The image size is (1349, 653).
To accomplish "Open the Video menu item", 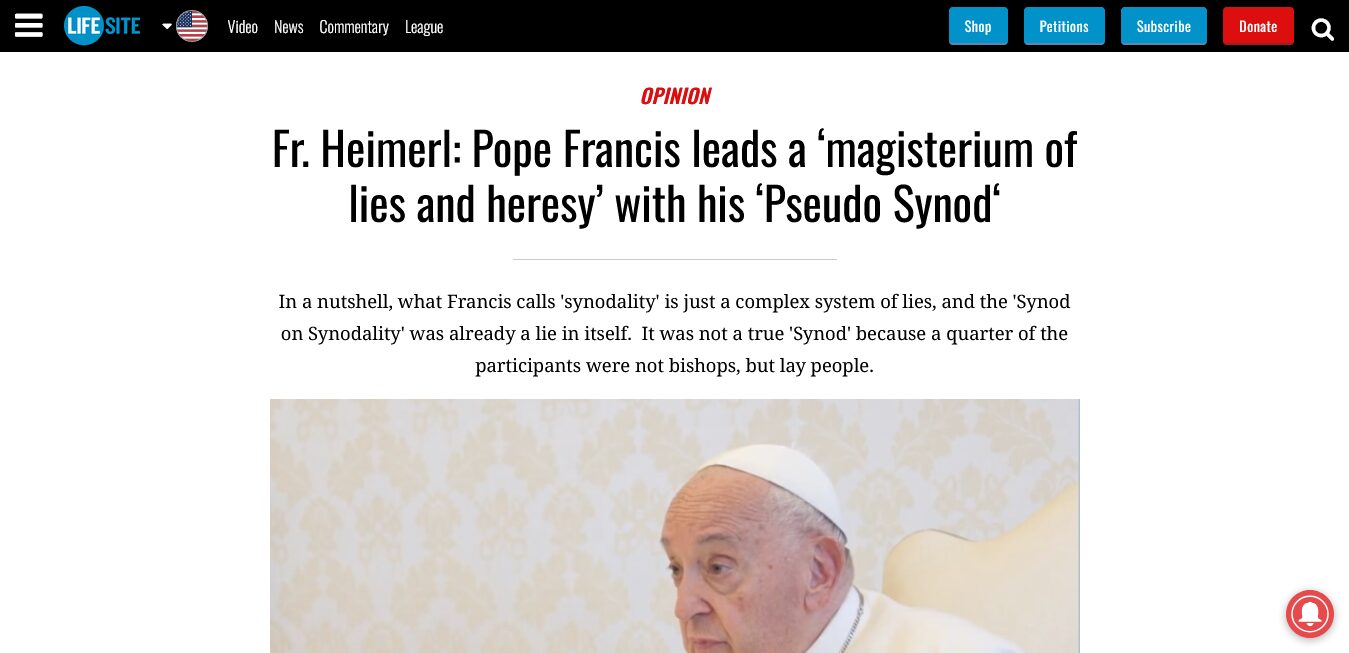I will click(243, 27).
